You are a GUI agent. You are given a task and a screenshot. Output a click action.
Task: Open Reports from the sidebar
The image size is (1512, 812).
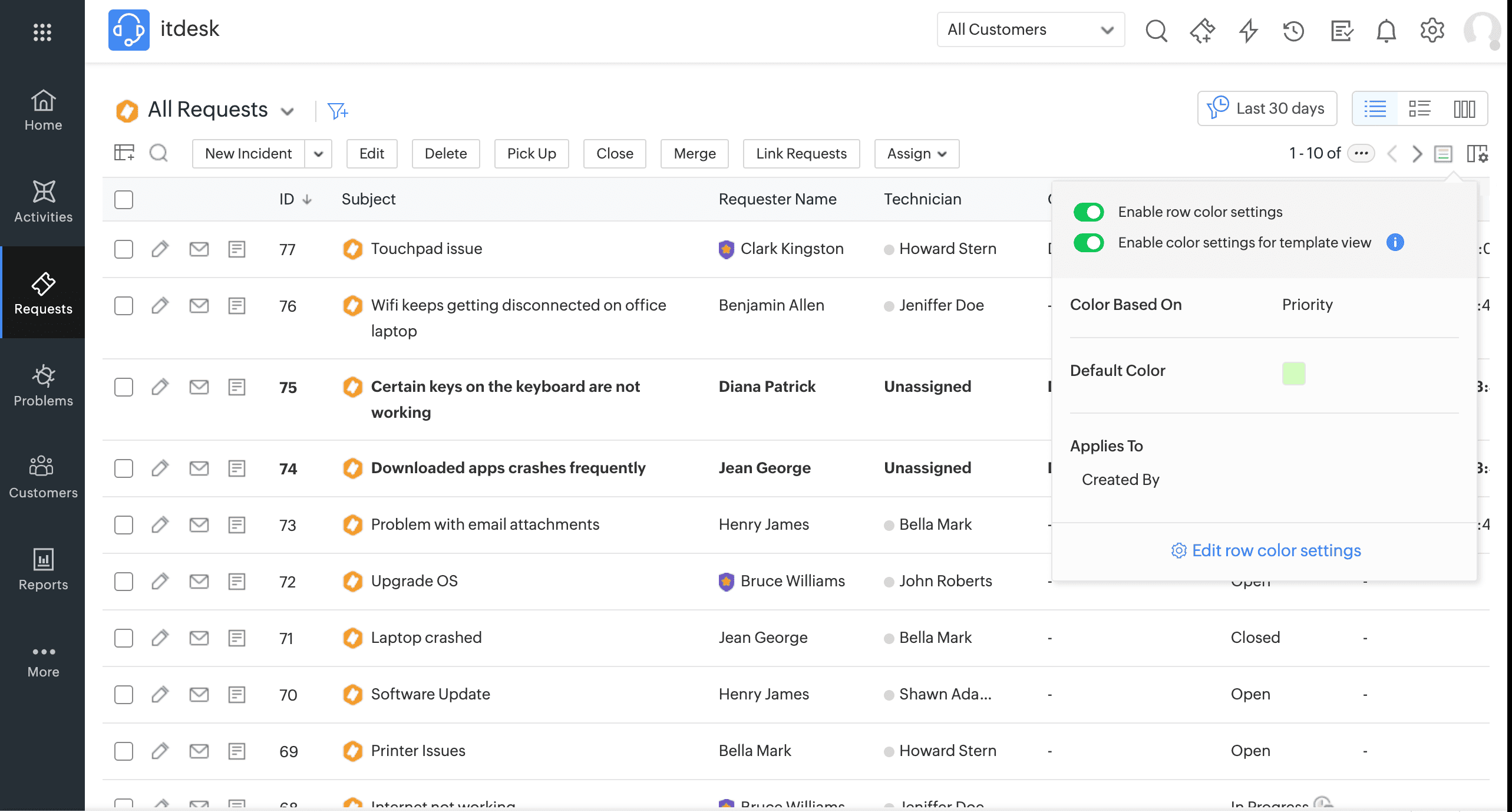[x=43, y=569]
